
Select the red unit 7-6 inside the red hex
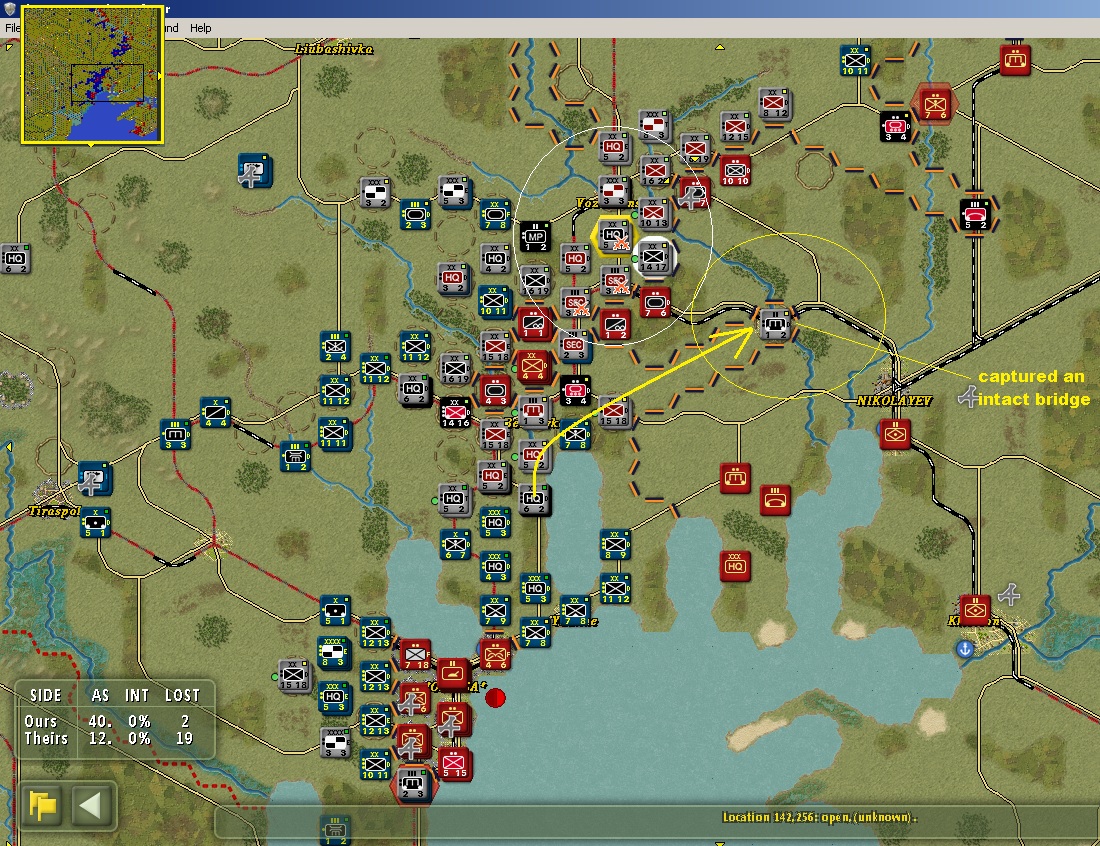coord(934,105)
